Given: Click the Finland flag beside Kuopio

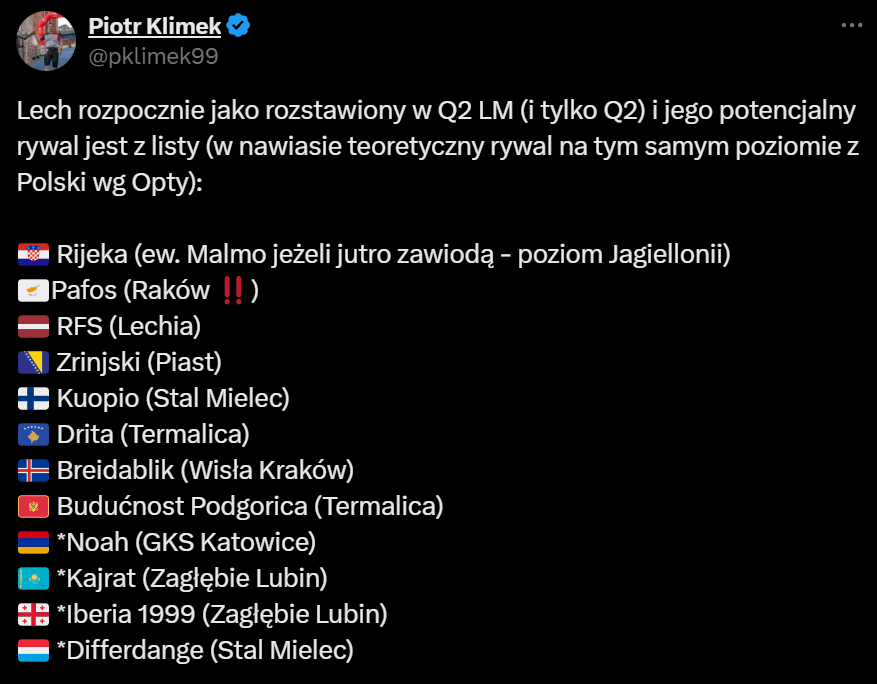Looking at the screenshot, I should point(34,399).
